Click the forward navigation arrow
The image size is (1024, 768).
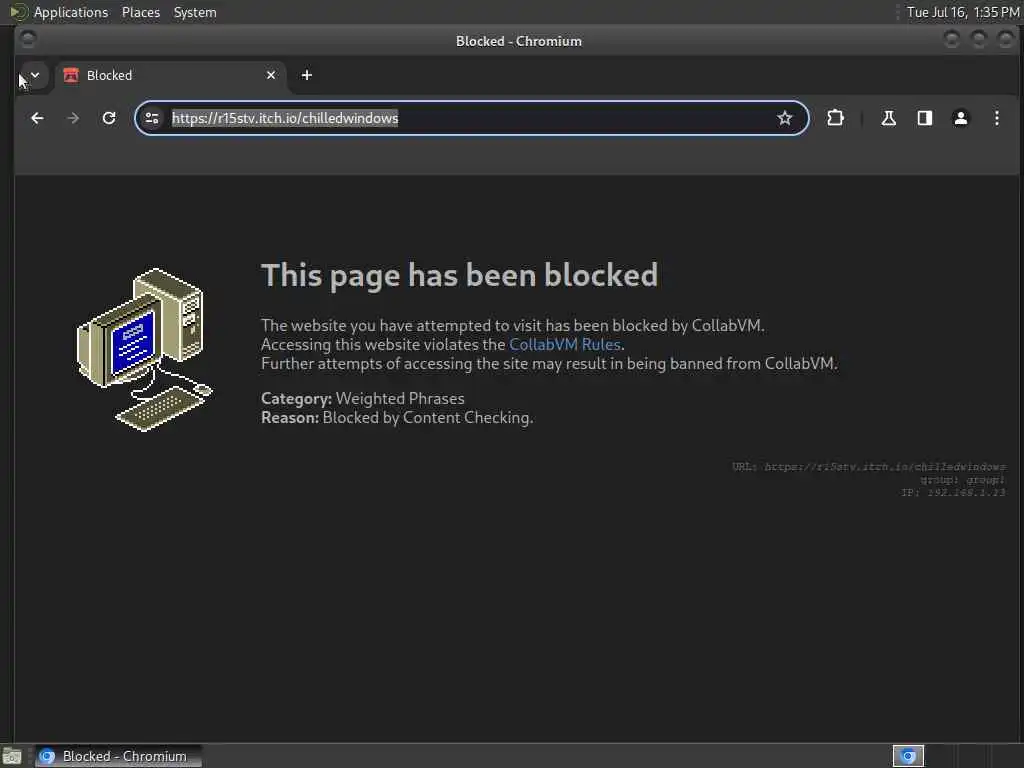click(x=73, y=118)
